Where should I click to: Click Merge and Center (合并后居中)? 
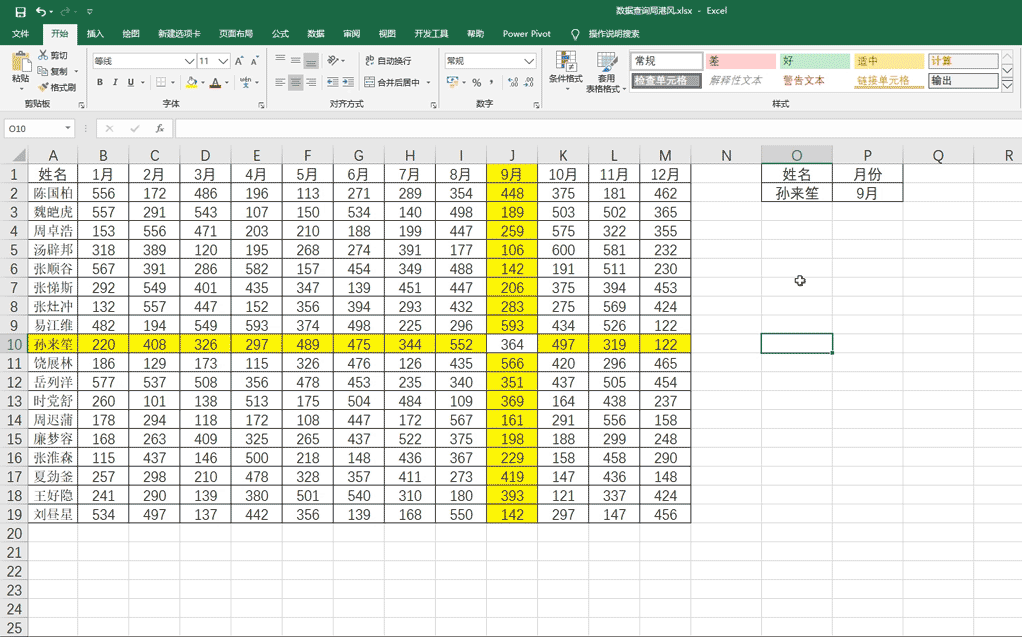[392, 82]
